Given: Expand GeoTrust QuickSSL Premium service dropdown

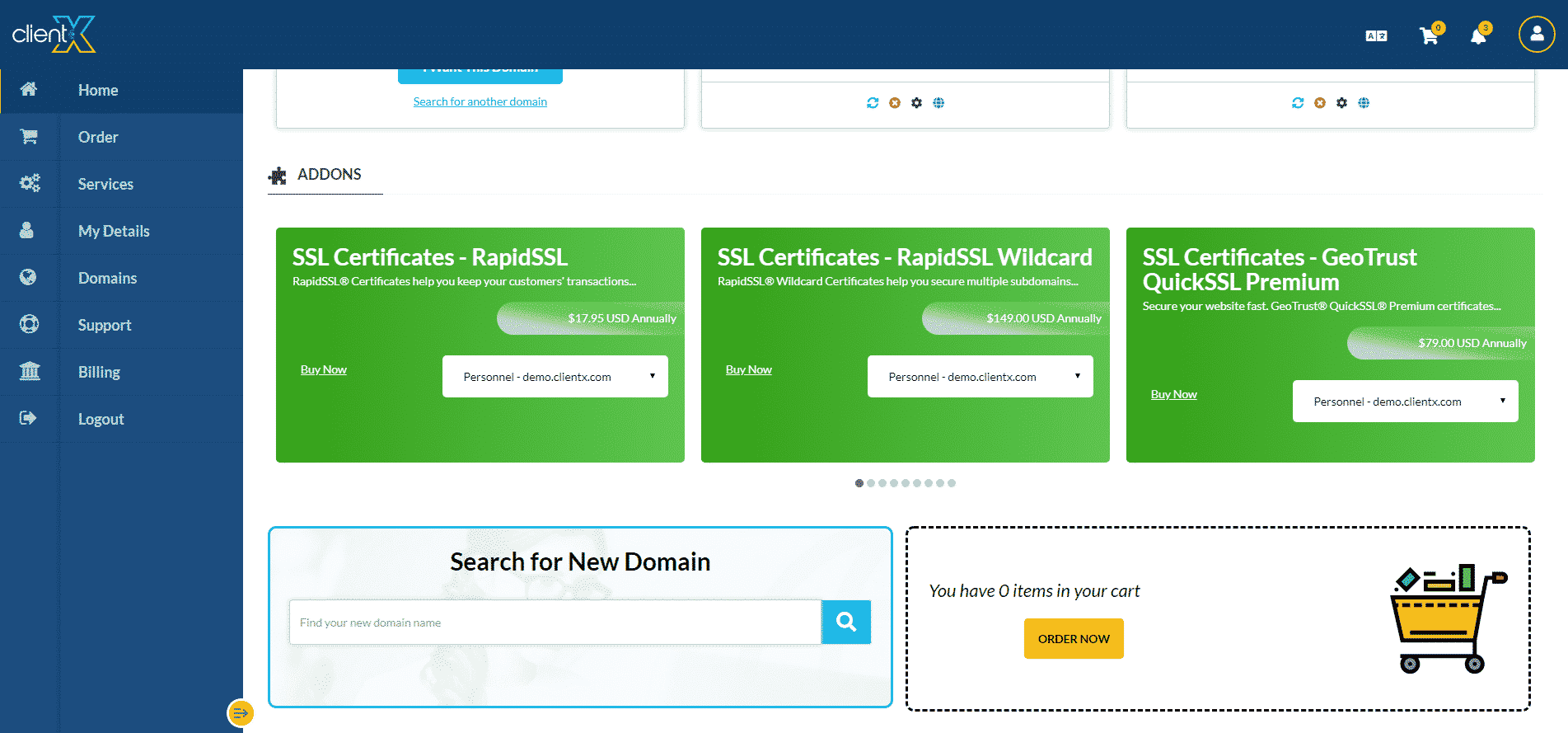Looking at the screenshot, I should click(1405, 402).
